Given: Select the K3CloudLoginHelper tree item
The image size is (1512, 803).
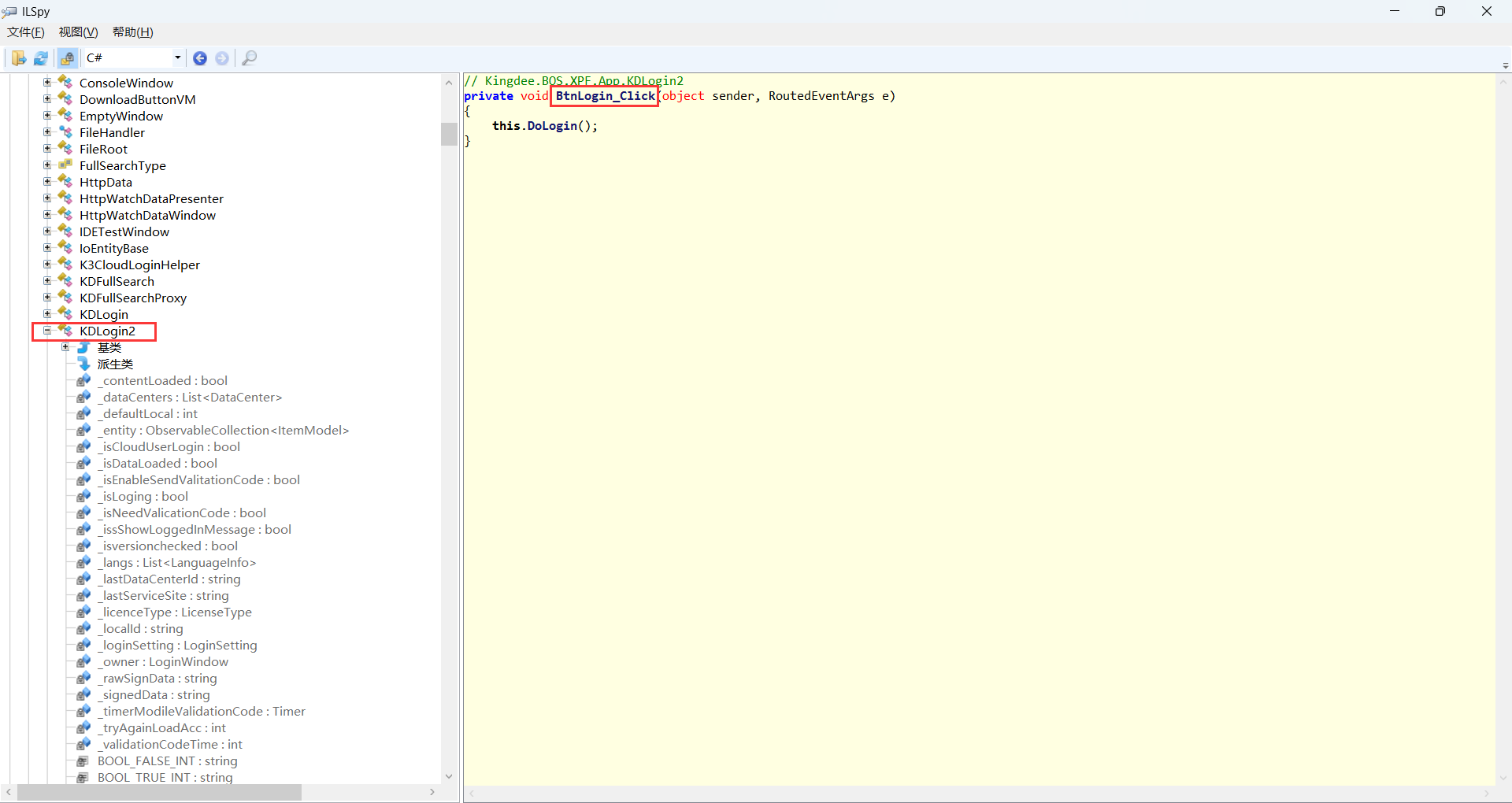Looking at the screenshot, I should point(139,265).
